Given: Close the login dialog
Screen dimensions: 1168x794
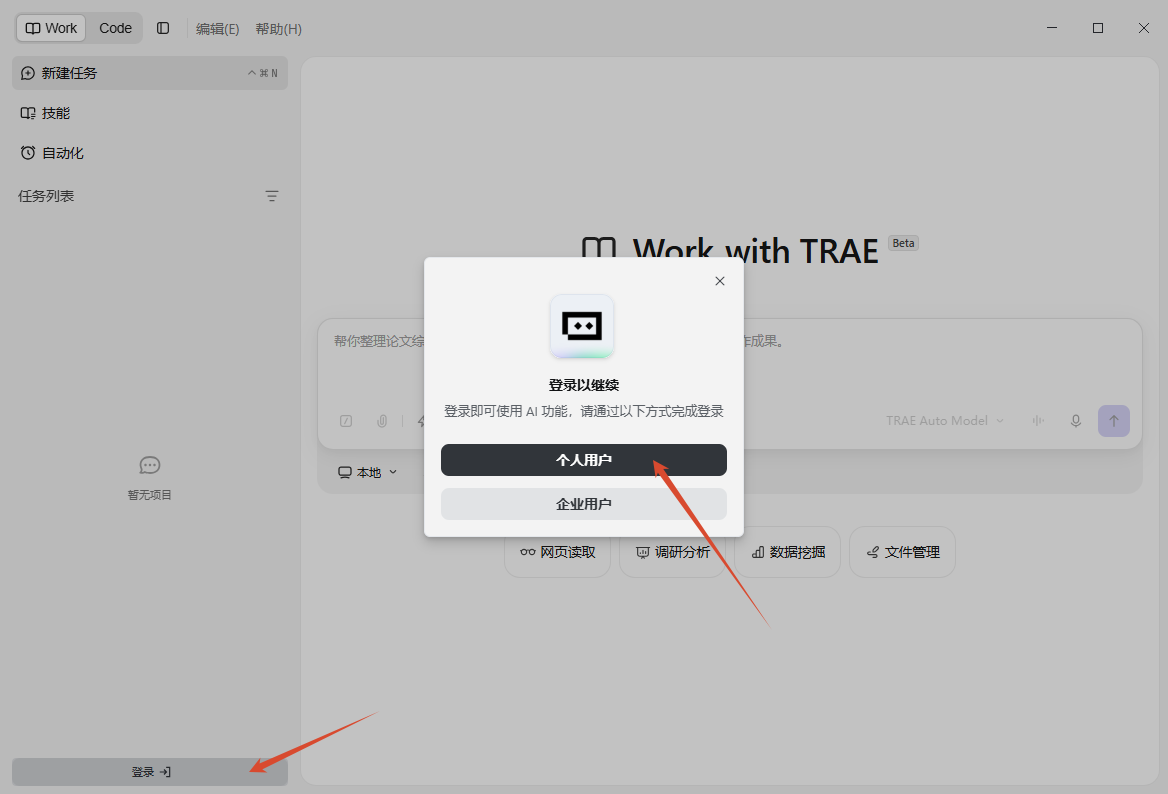Looking at the screenshot, I should (x=720, y=281).
